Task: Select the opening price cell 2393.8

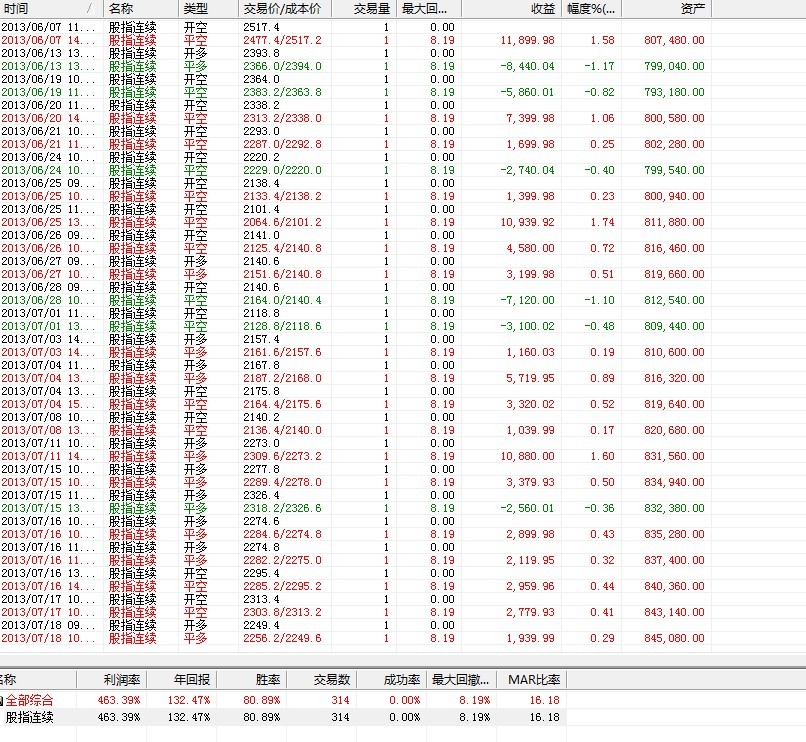Action: (261, 53)
